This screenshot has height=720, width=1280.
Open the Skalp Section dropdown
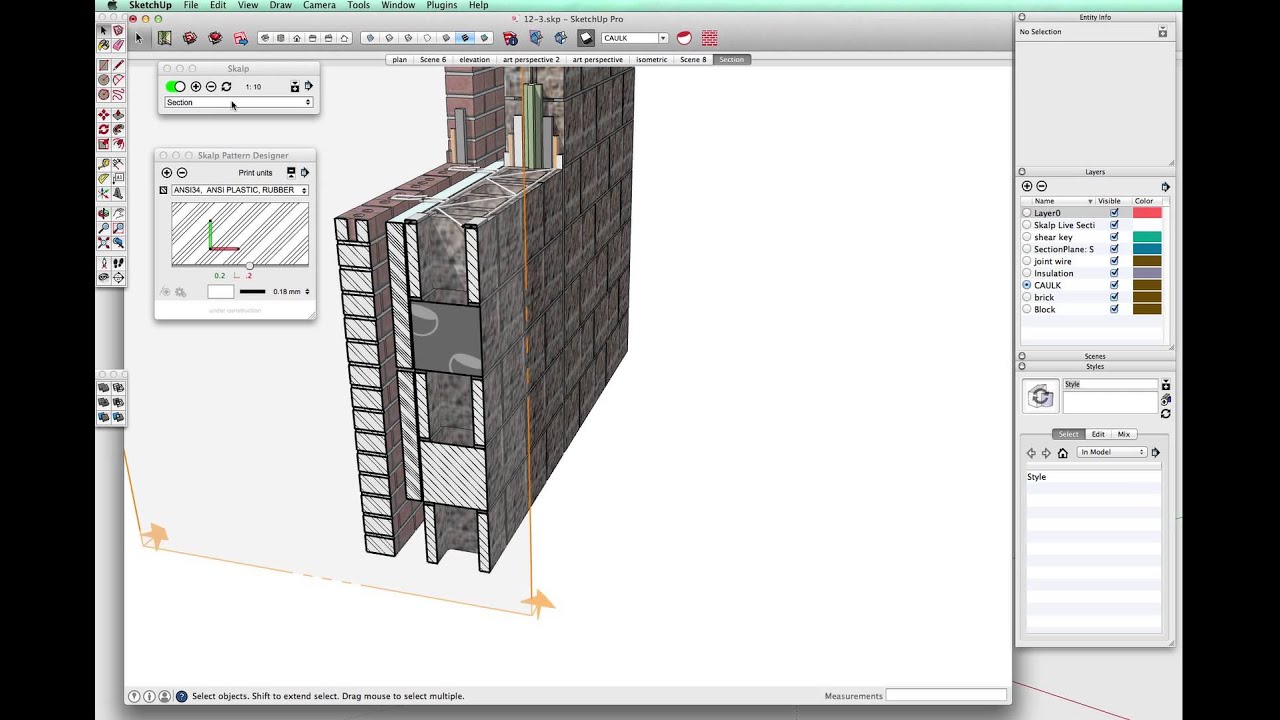(238, 102)
